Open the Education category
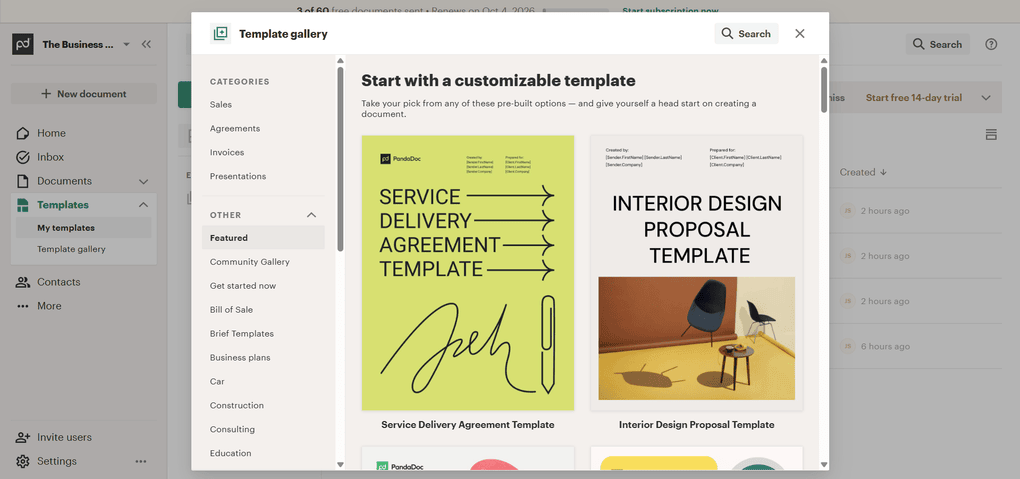Screen dimensions: 1020x479 [230, 454]
